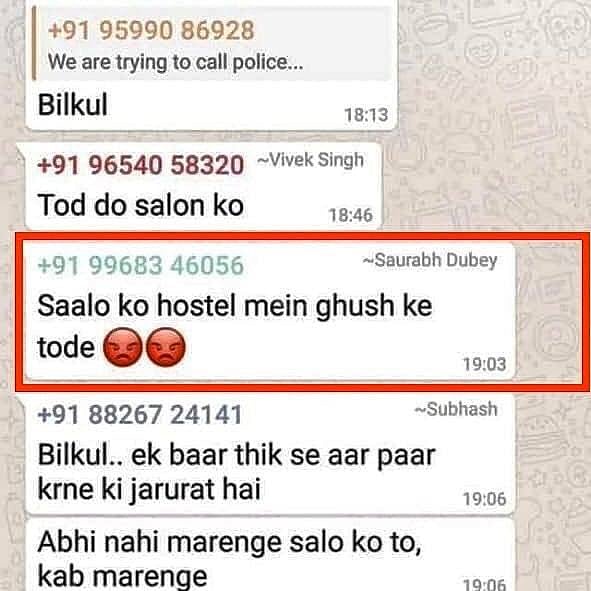Tap the quoted reply from +91 95990 86928

click(212, 44)
